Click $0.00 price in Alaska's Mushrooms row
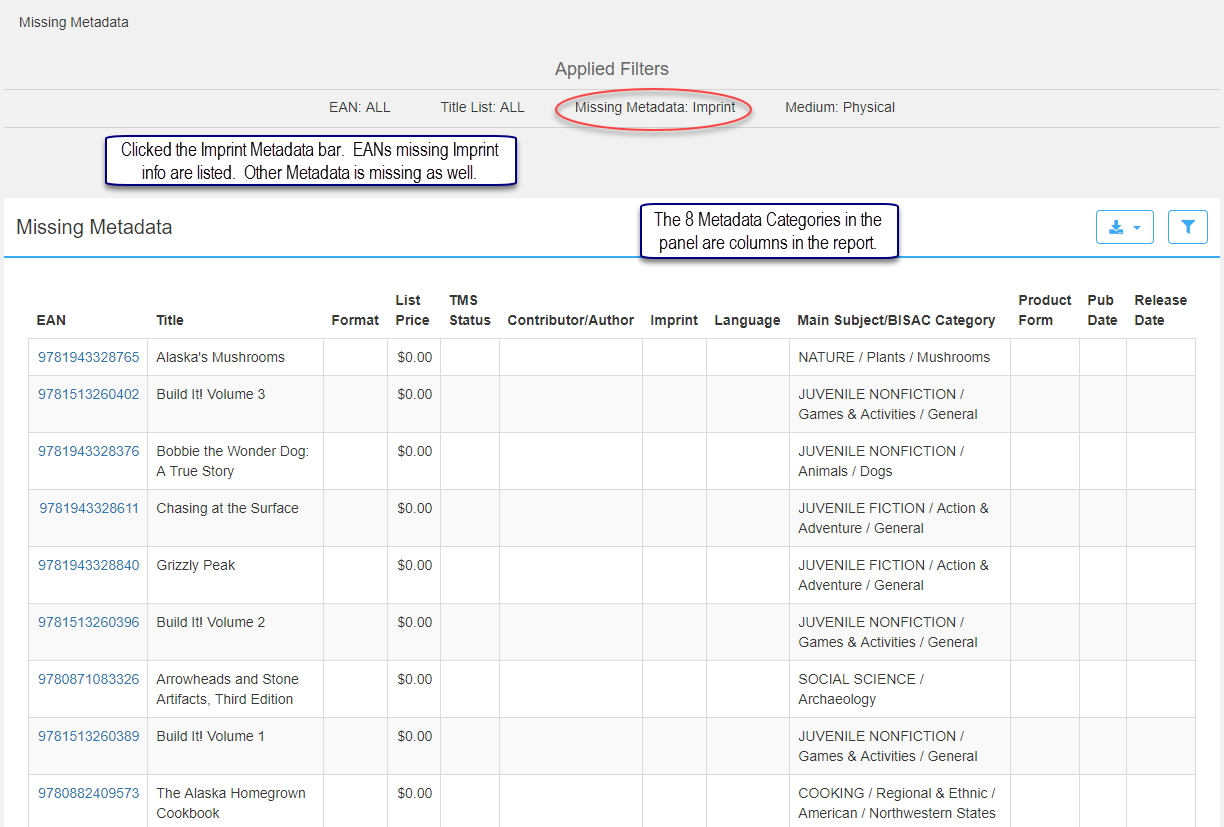Screen dimensions: 1224x827 tap(415, 357)
